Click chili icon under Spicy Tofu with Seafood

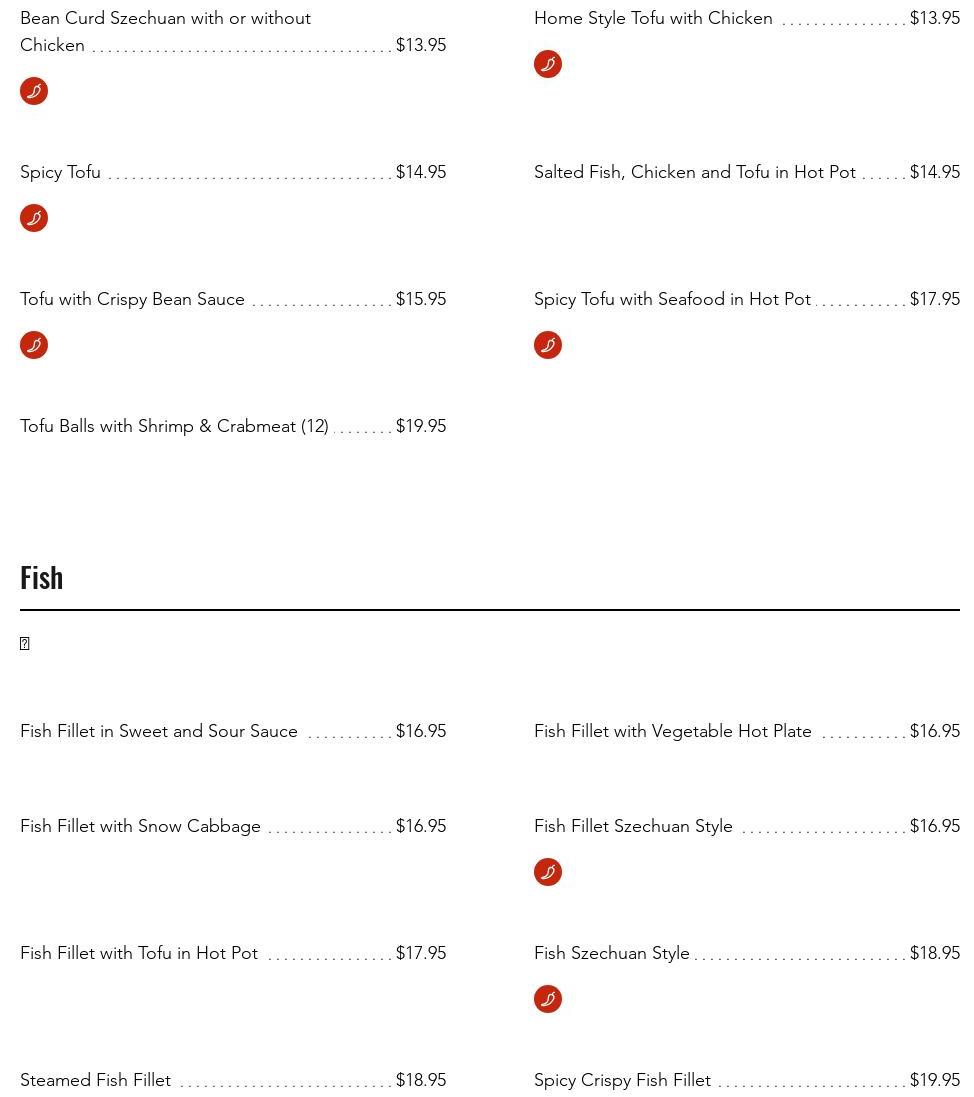548,345
